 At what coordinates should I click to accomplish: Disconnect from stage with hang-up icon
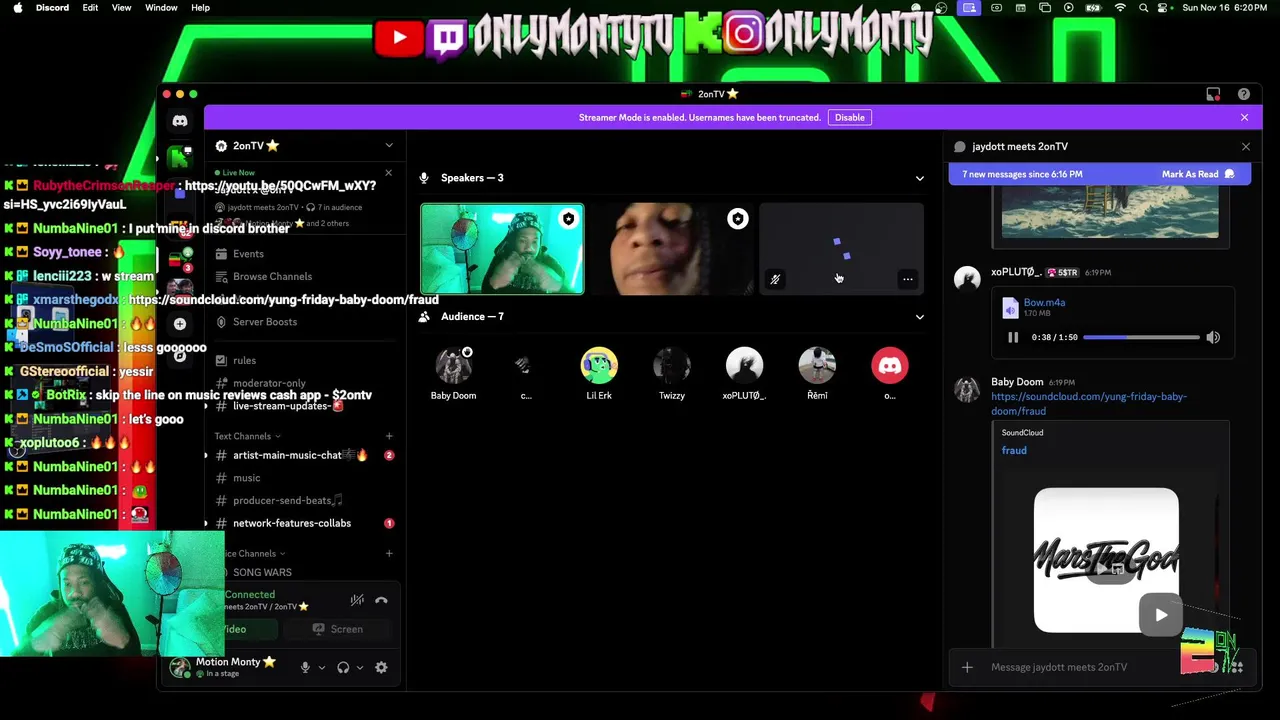click(x=381, y=600)
